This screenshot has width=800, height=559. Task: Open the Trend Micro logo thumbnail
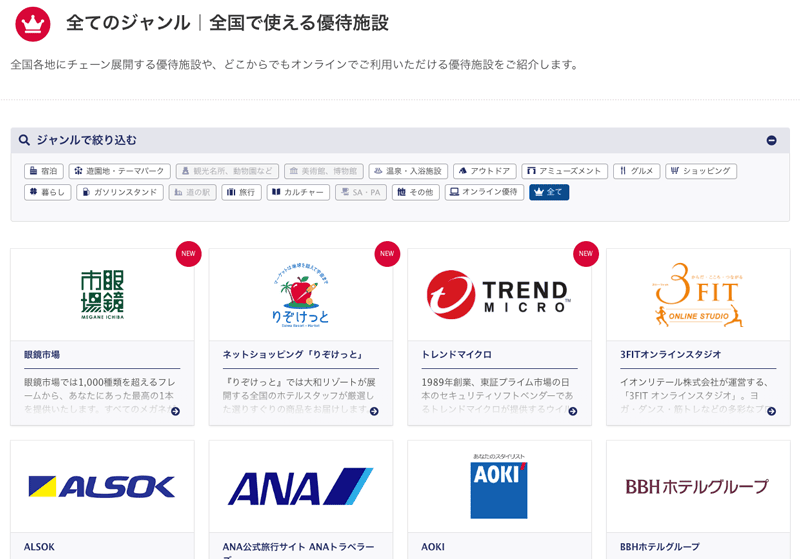click(499, 295)
